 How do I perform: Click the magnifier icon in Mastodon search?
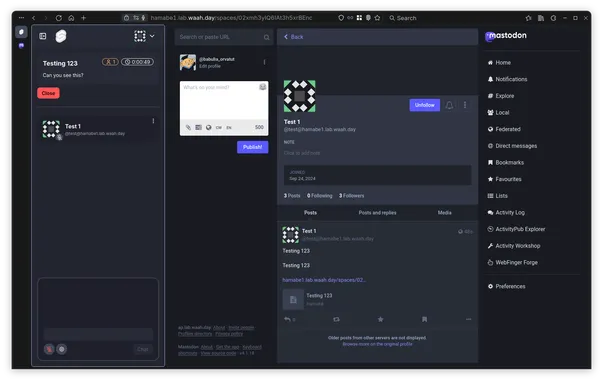[267, 37]
